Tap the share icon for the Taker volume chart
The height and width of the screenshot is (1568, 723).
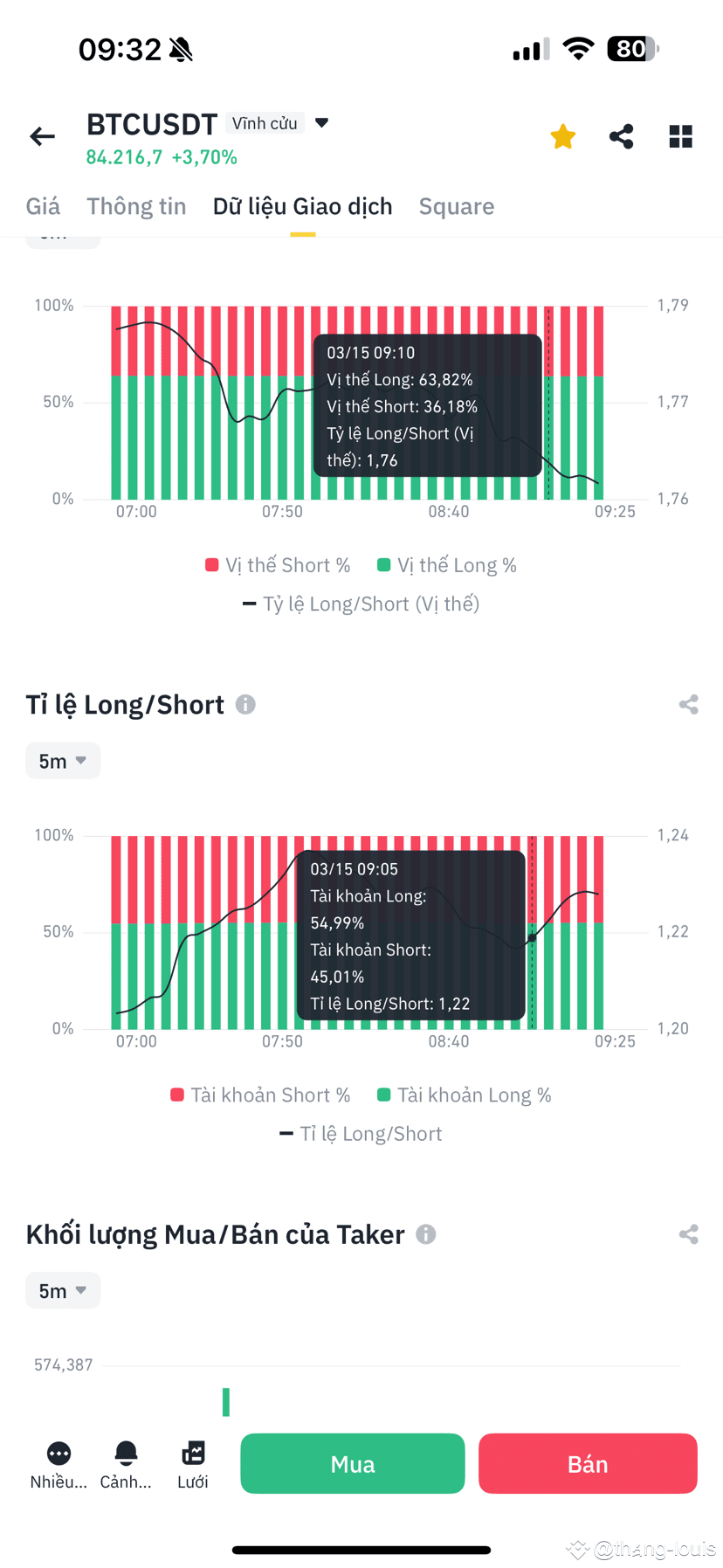point(689,1234)
